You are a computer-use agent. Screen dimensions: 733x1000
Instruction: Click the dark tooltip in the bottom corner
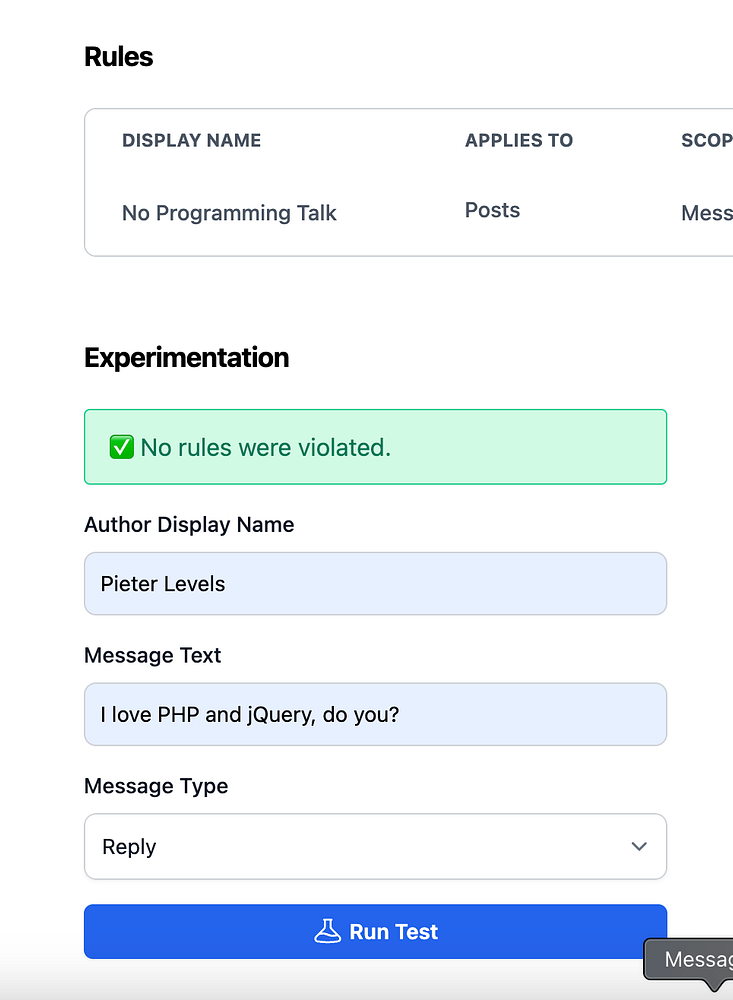[x=695, y=960]
